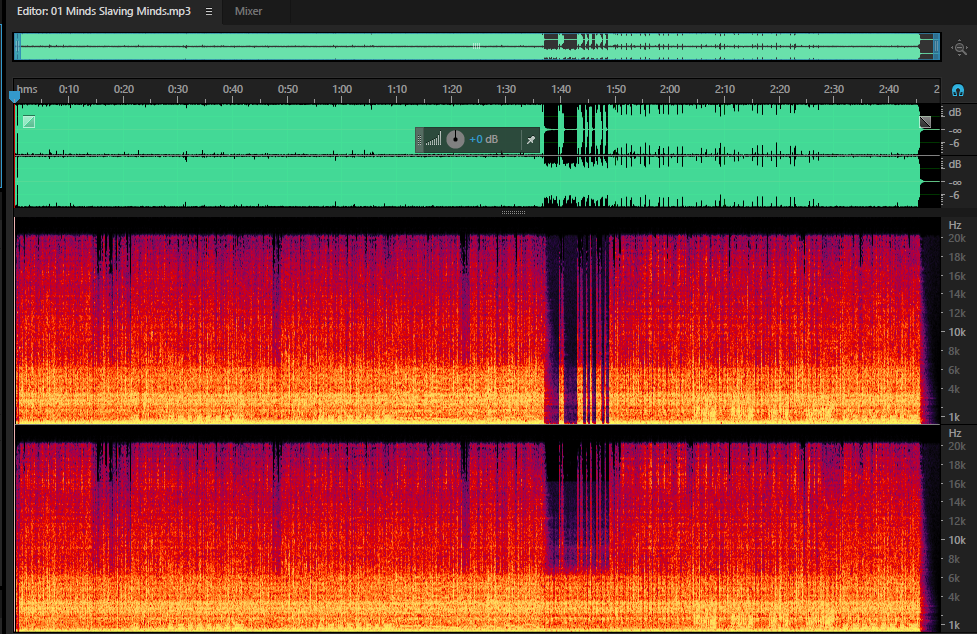The width and height of the screenshot is (977, 634).
Task: Open the Editor panel menu icon
Action: (209, 11)
